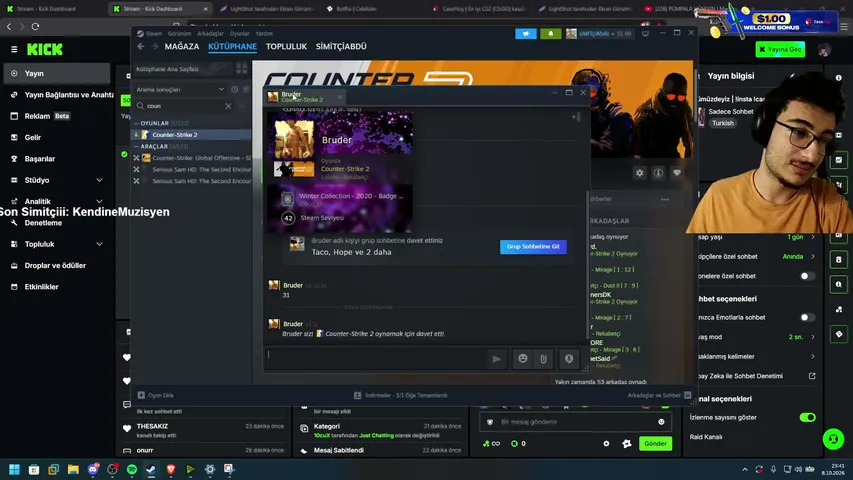The image size is (853, 480).
Task: Close the Bruder chat tab
Action: pos(339,97)
